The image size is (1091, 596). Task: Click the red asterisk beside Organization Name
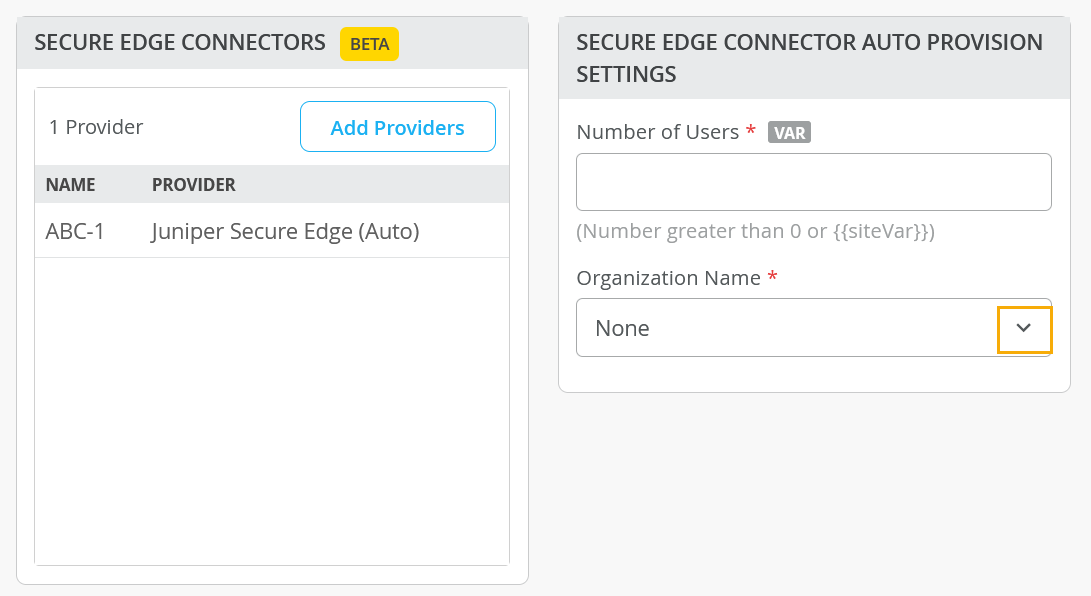coord(772,278)
